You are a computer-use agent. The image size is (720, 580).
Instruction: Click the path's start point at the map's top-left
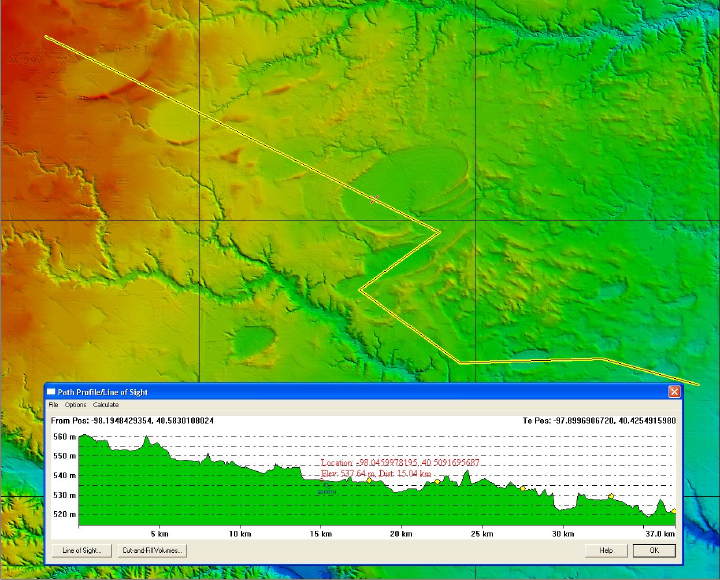46,37
